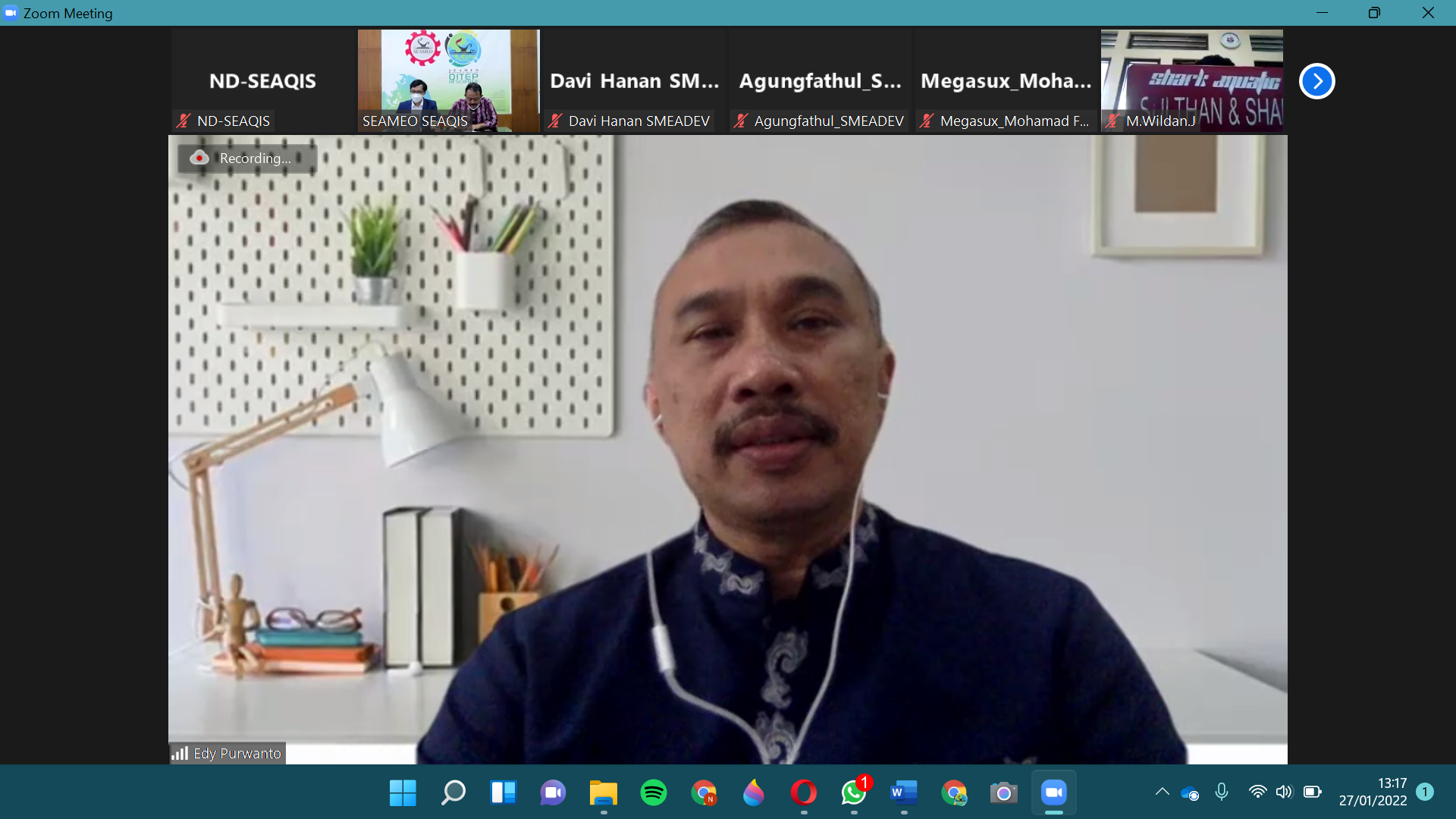Click Edy Purwanto signal strength icon
The width and height of the screenshot is (1456, 819).
pyautogui.click(x=180, y=753)
